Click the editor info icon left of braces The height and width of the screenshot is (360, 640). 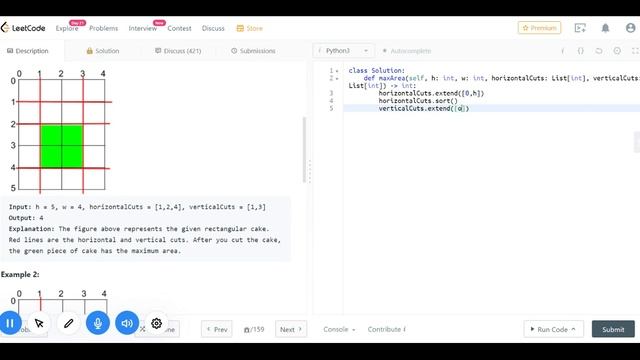click(563, 51)
